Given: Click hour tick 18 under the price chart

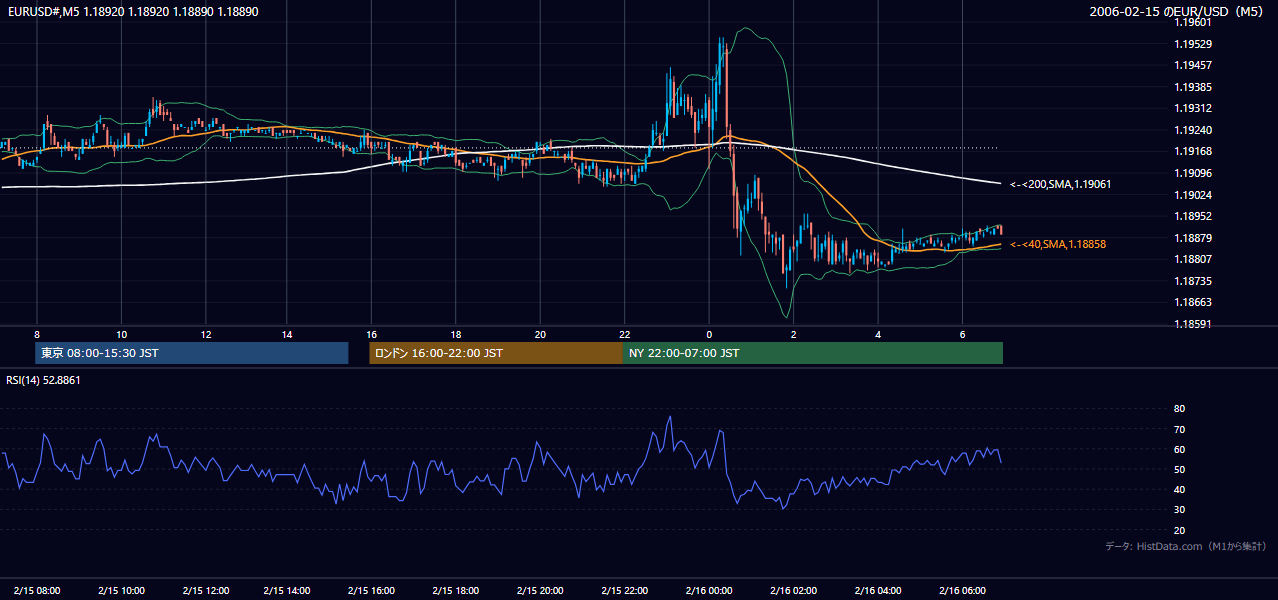Looking at the screenshot, I should [x=456, y=334].
